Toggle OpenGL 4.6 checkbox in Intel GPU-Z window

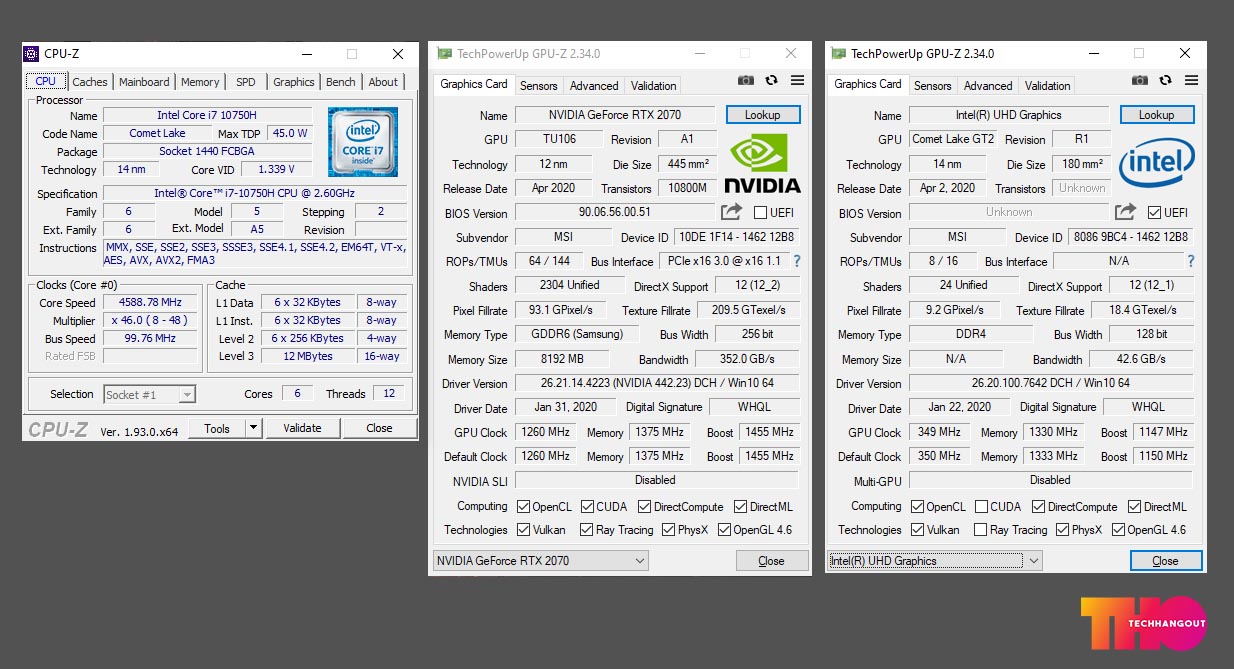coord(1118,530)
